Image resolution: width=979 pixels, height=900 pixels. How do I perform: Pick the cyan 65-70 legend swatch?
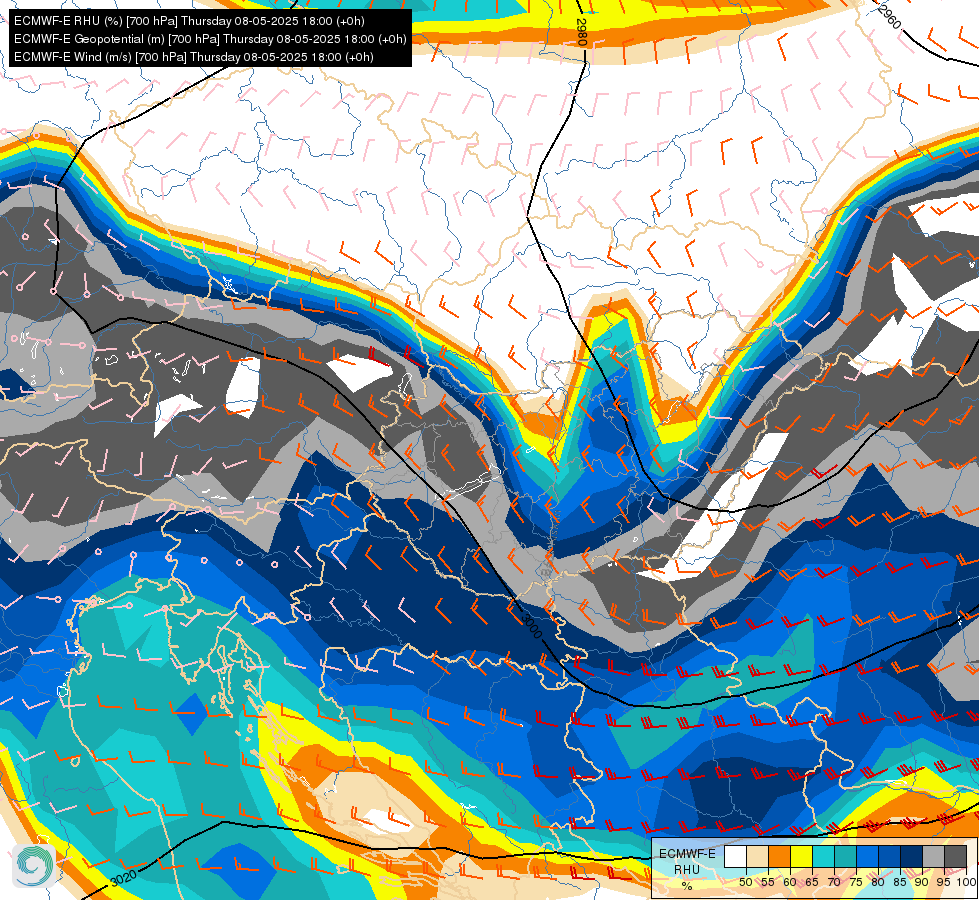(x=824, y=856)
